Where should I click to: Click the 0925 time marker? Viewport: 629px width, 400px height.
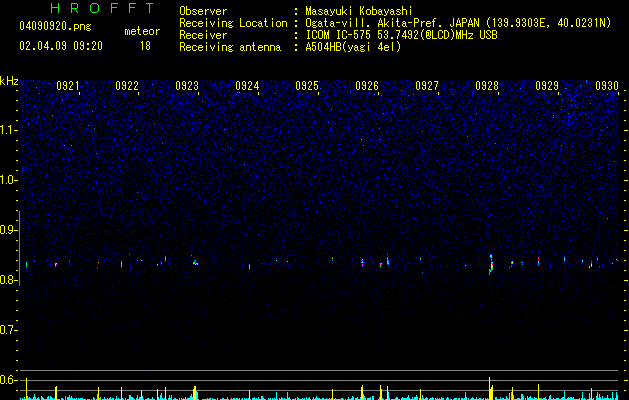point(307,86)
